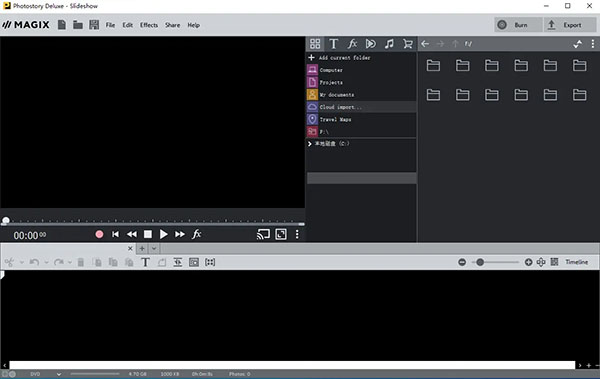Image resolution: width=600 pixels, height=379 pixels.
Task: Zoom in timeline with plus button
Action: 528,262
